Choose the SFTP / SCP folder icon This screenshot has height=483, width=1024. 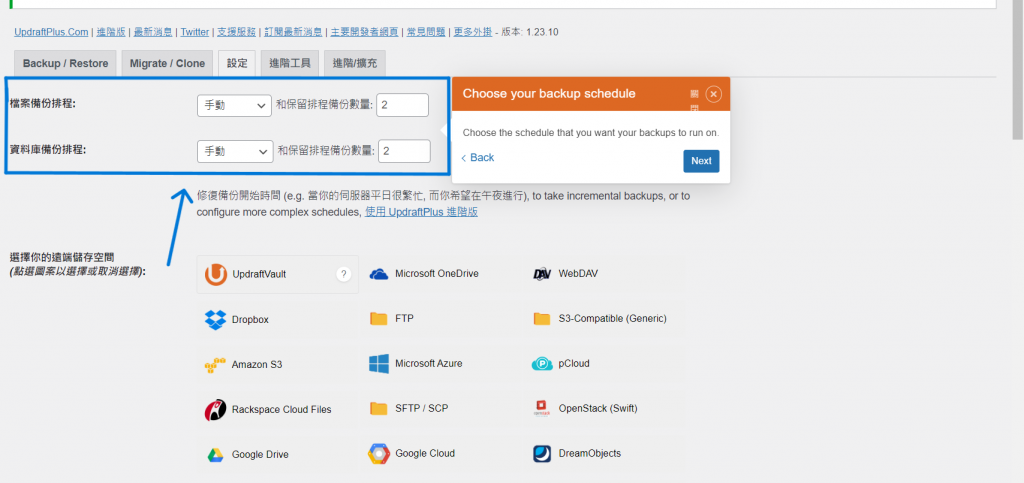379,409
